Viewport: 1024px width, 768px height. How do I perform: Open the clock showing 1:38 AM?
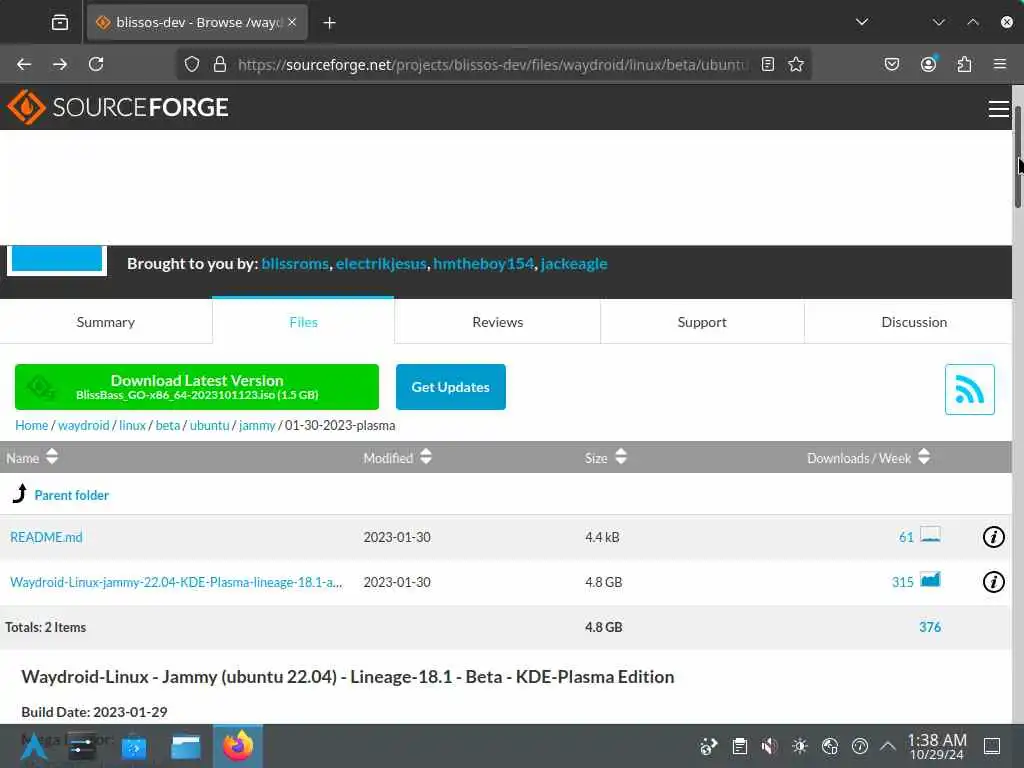936,746
